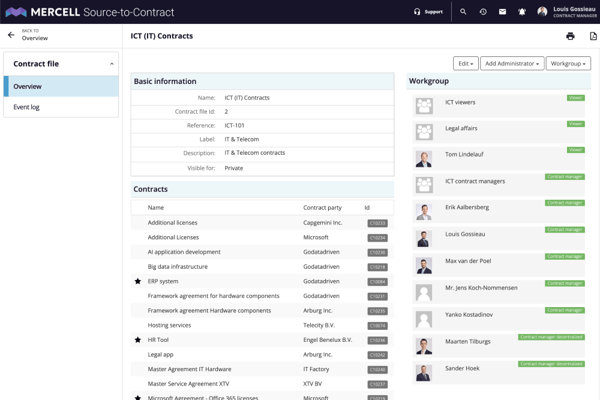Screen dimensions: 600x400
Task: Click the Support headset icon
Action: (x=417, y=12)
